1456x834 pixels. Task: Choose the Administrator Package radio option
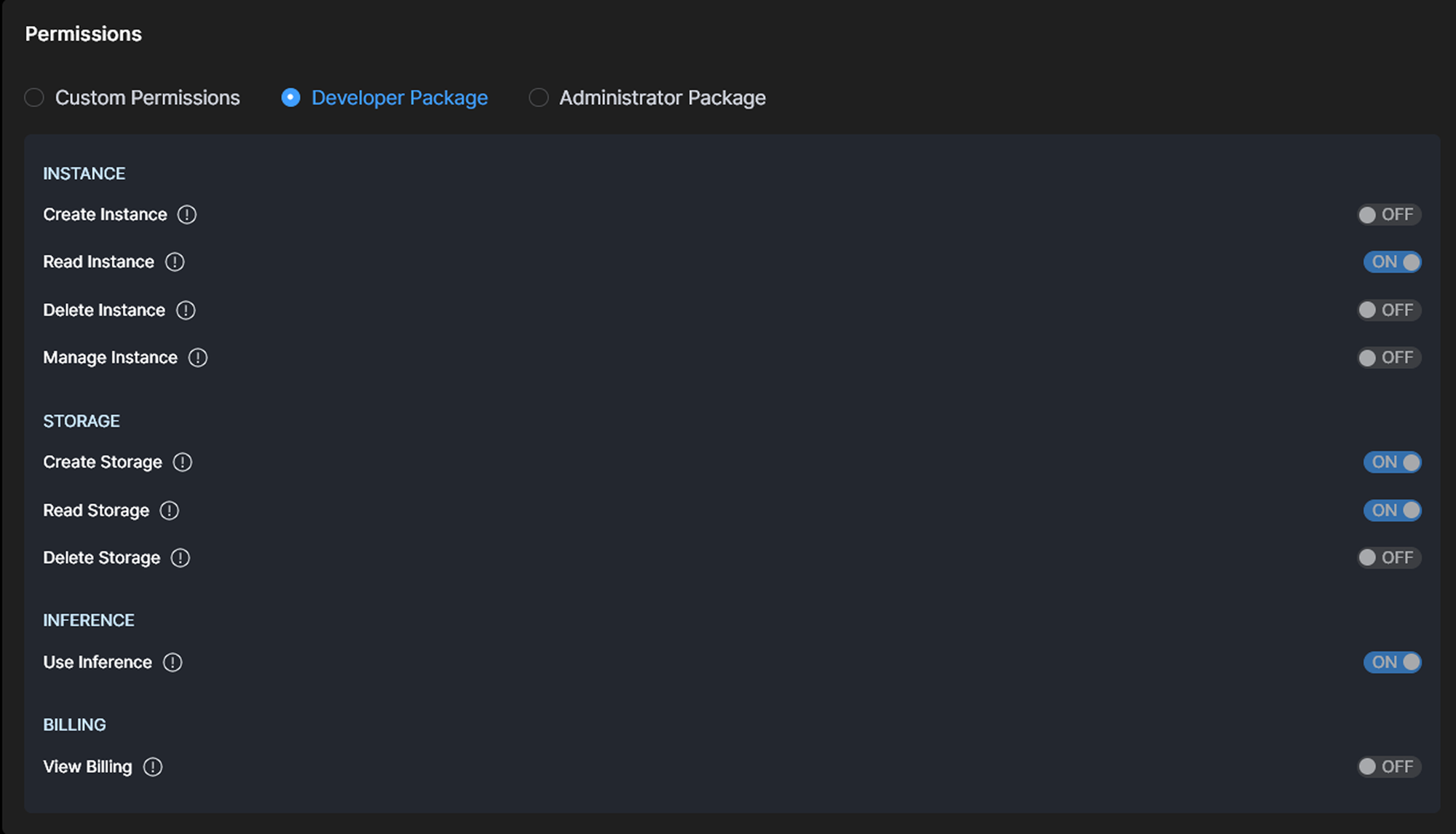pos(539,98)
